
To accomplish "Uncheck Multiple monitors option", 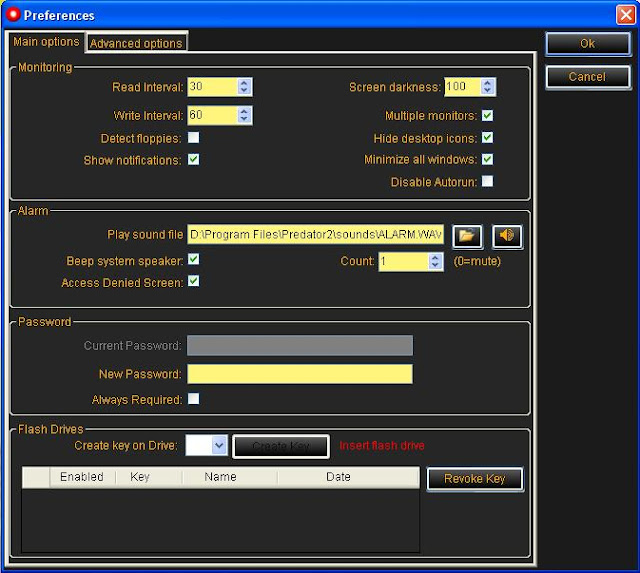I will 487,115.
